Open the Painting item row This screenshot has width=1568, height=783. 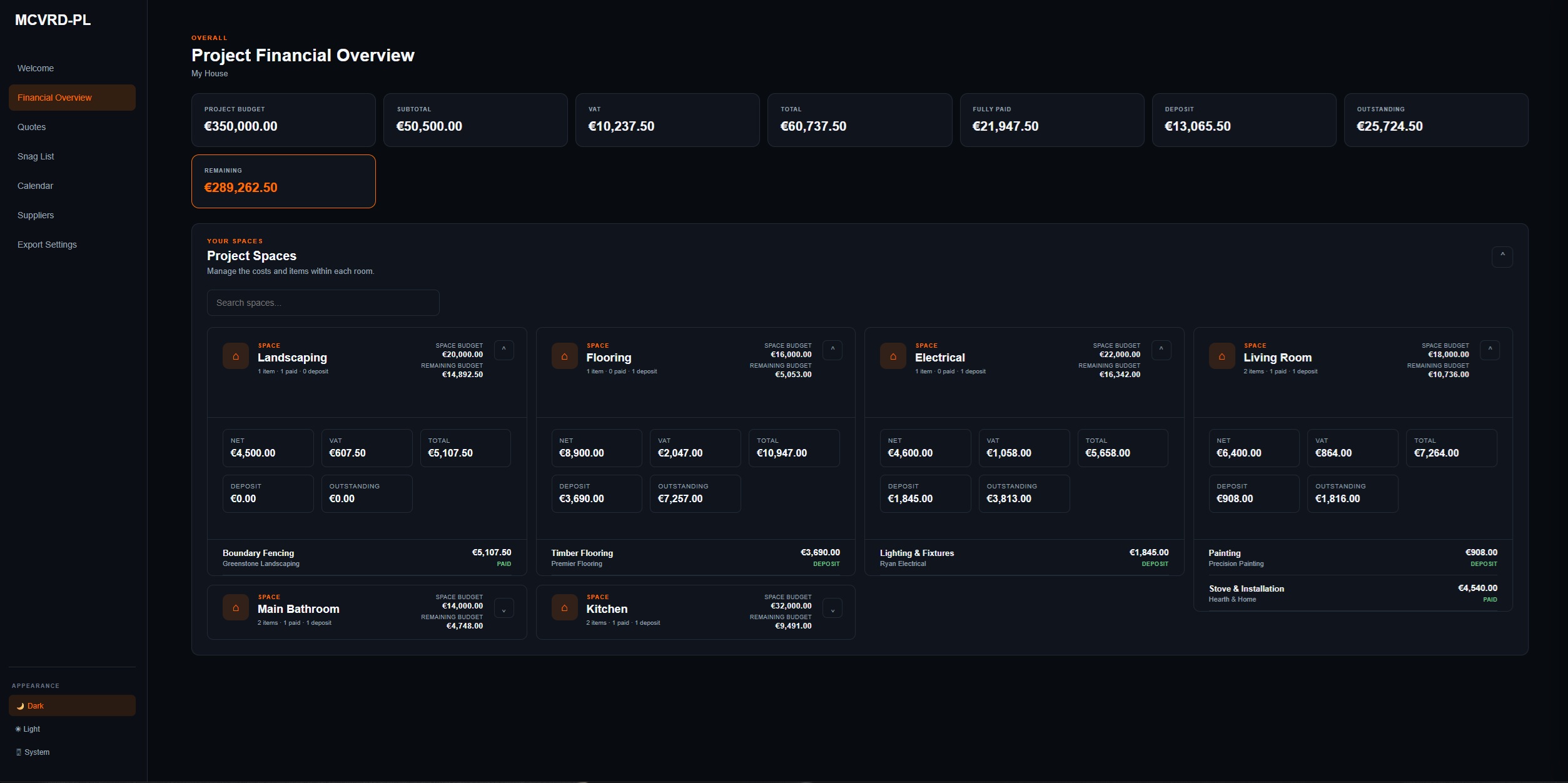(1353, 557)
